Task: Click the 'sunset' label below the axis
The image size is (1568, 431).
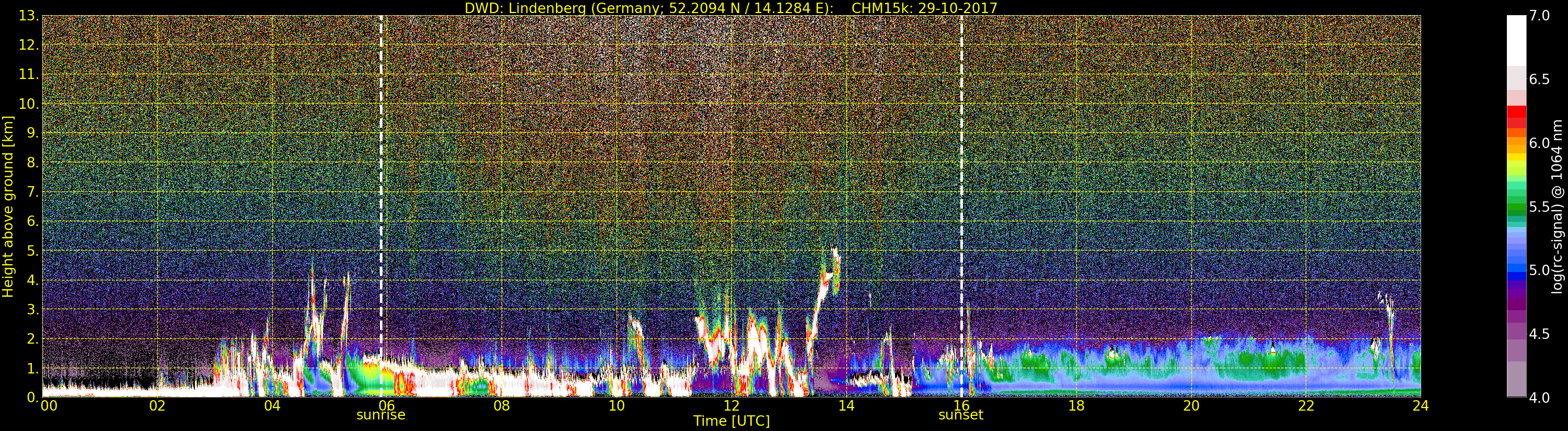Action: (960, 415)
